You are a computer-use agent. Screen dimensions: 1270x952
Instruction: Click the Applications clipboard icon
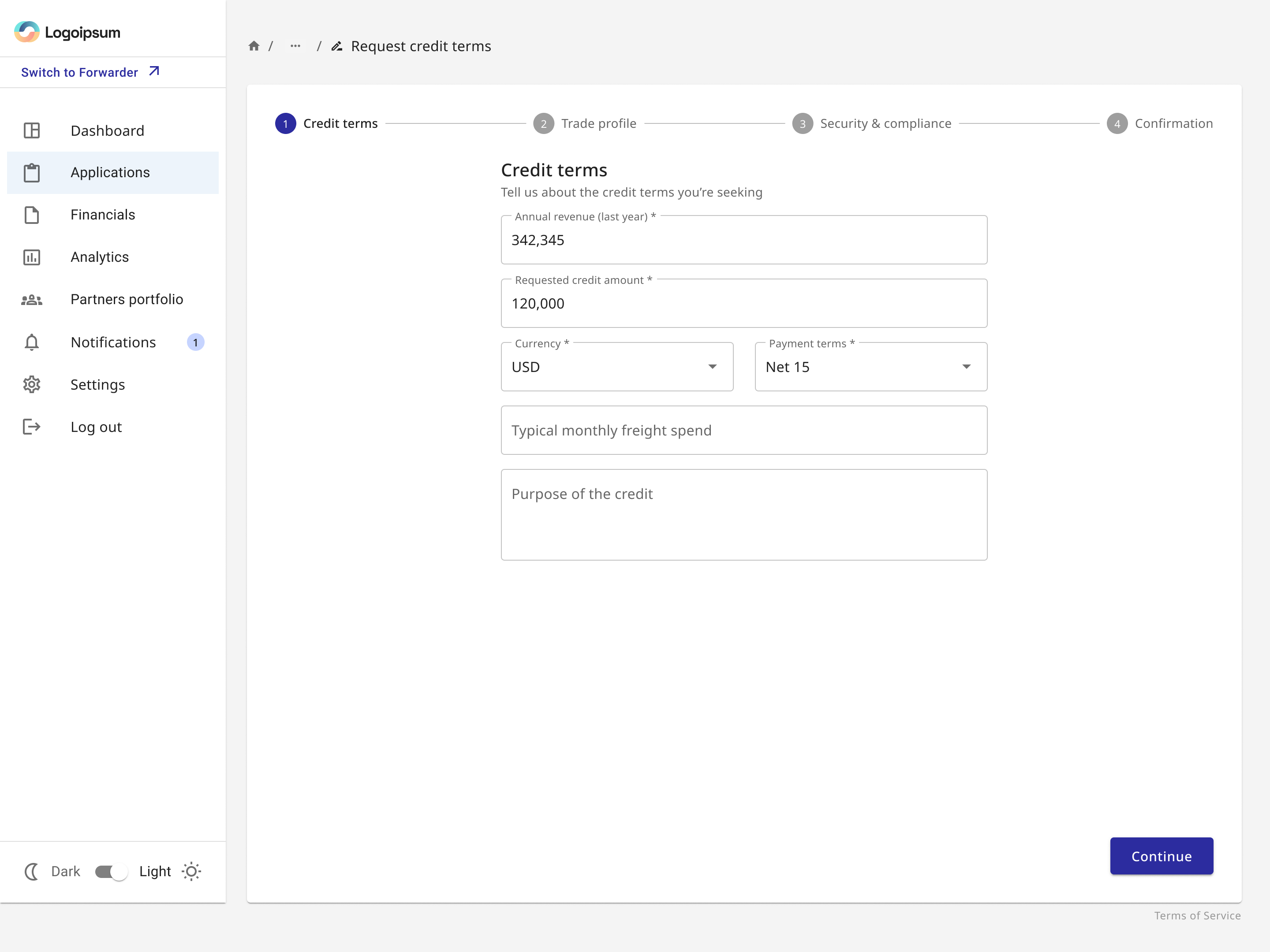[x=32, y=173]
